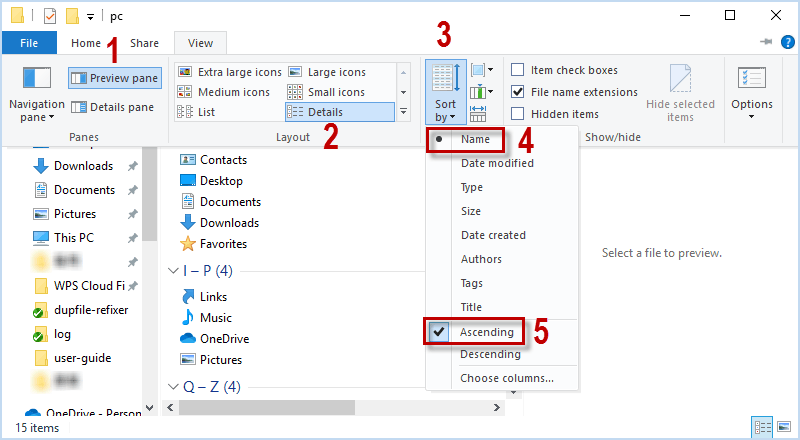Select Documents folder in file list
Viewport: 800px width, 440px height.
point(220,202)
